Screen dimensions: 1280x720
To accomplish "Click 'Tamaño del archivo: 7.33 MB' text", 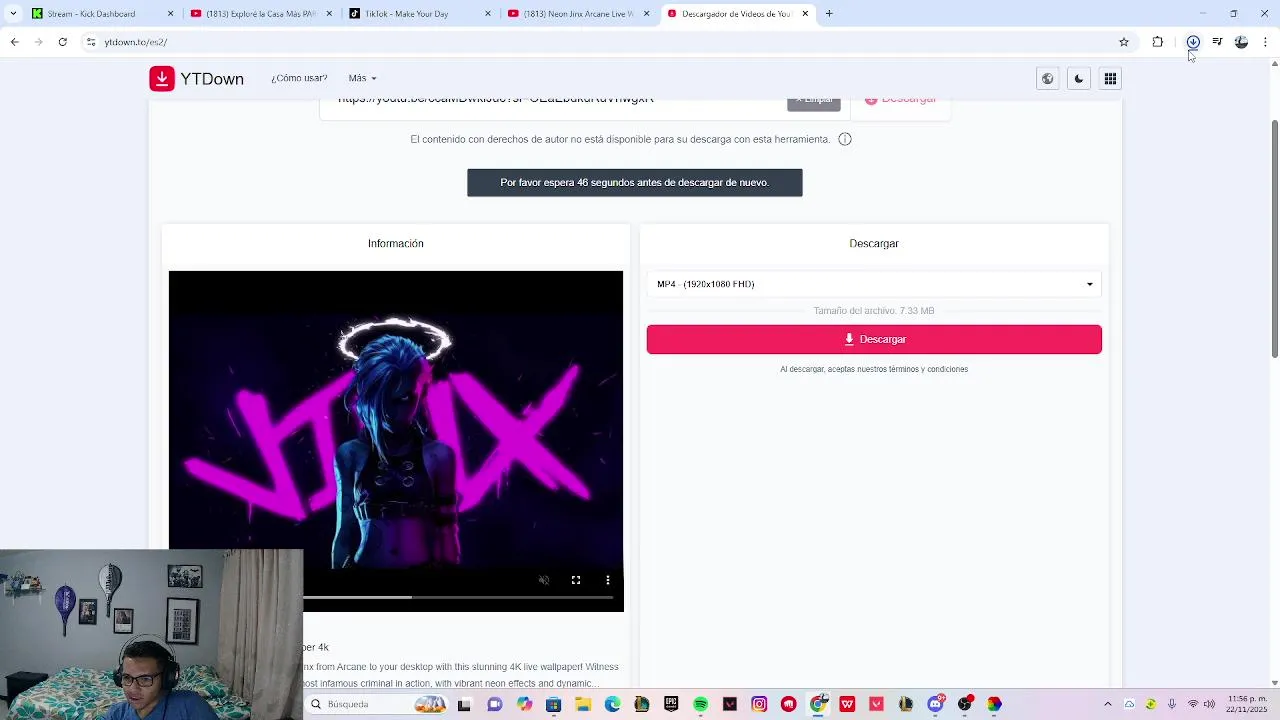I will click(x=874, y=311).
